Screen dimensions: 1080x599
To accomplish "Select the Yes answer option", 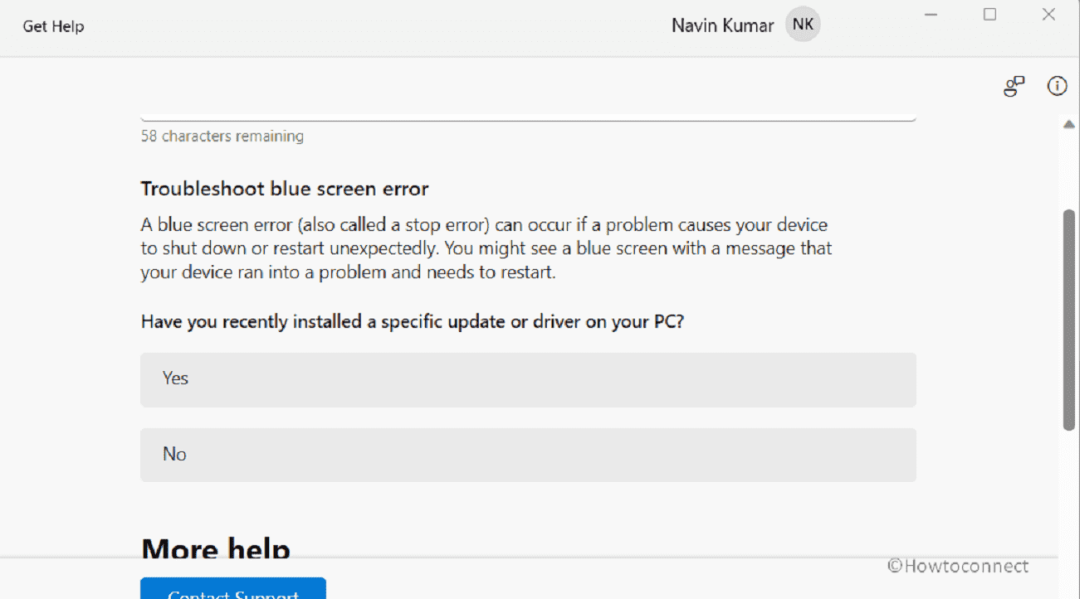I will tap(528, 379).
